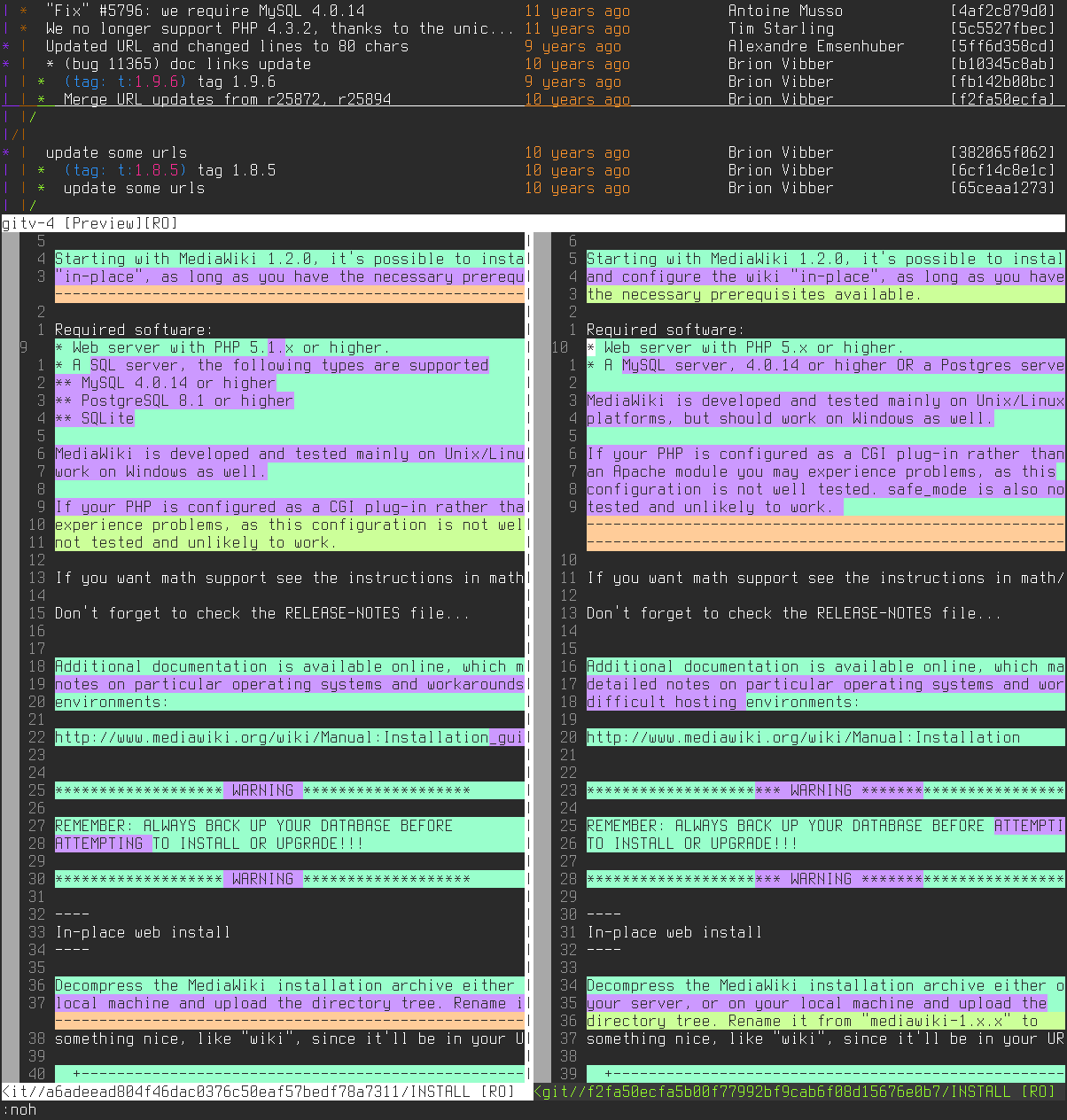This screenshot has height=1120, width=1067.
Task: Click 'platforms, but should work on Windows' line
Action: [790, 418]
